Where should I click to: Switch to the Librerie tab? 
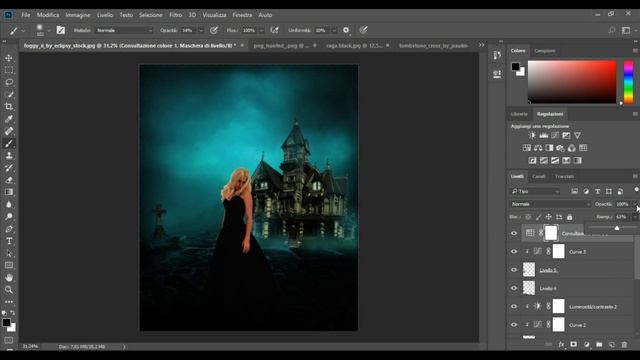519,114
